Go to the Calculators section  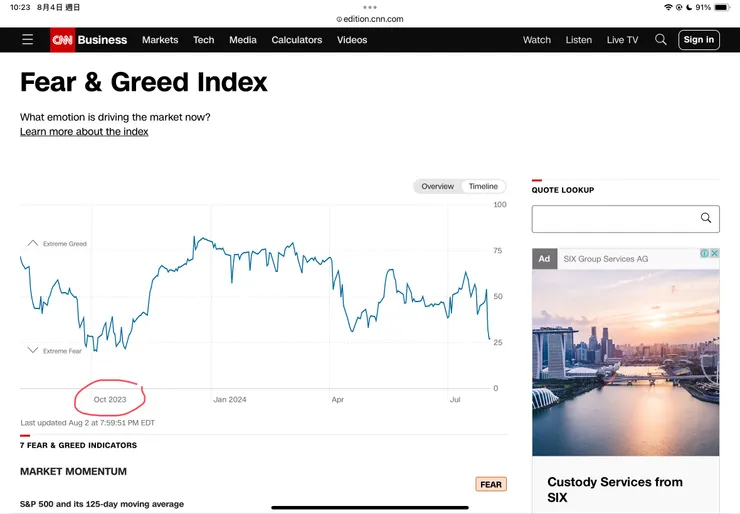(x=297, y=40)
